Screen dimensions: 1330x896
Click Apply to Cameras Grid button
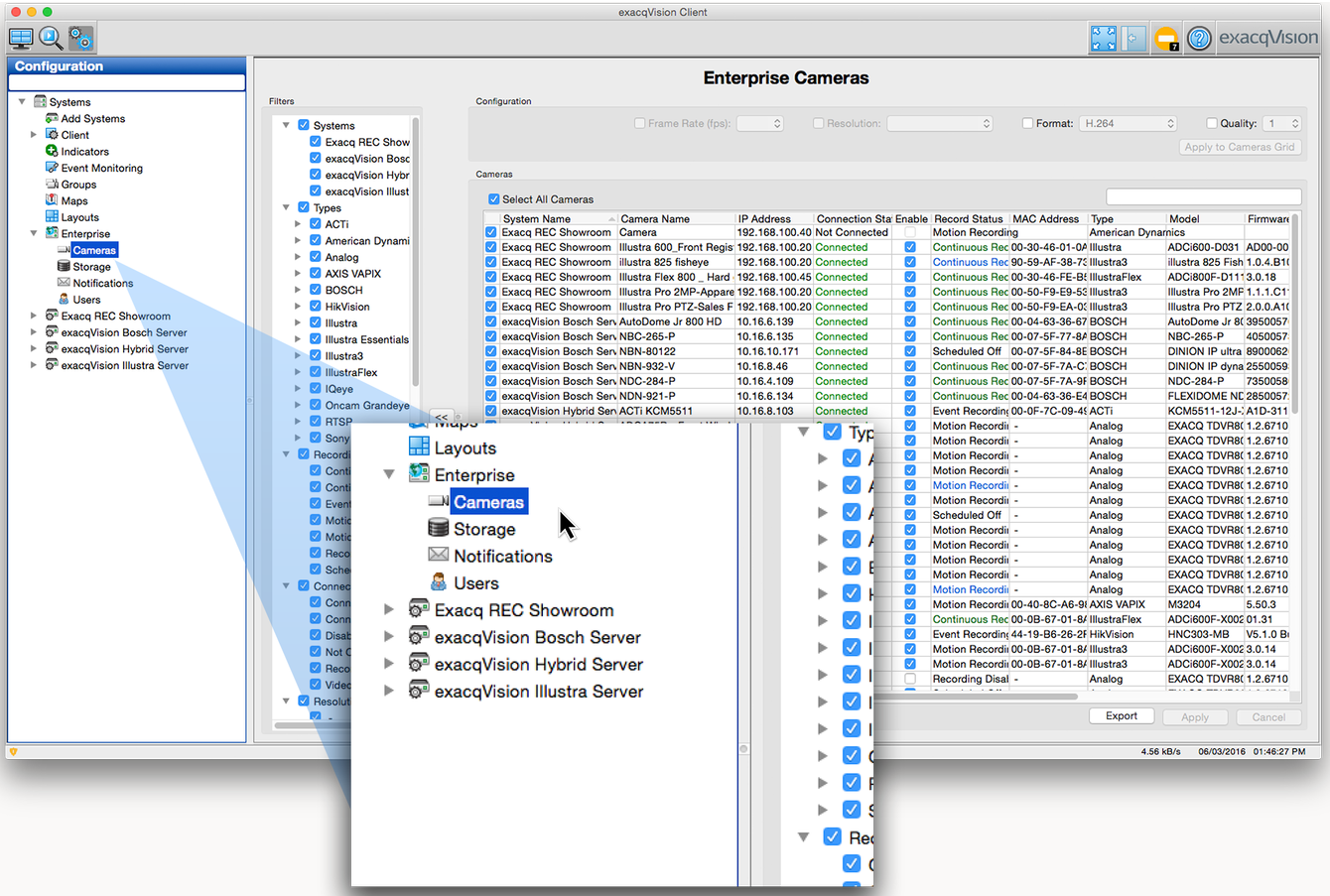click(1241, 147)
